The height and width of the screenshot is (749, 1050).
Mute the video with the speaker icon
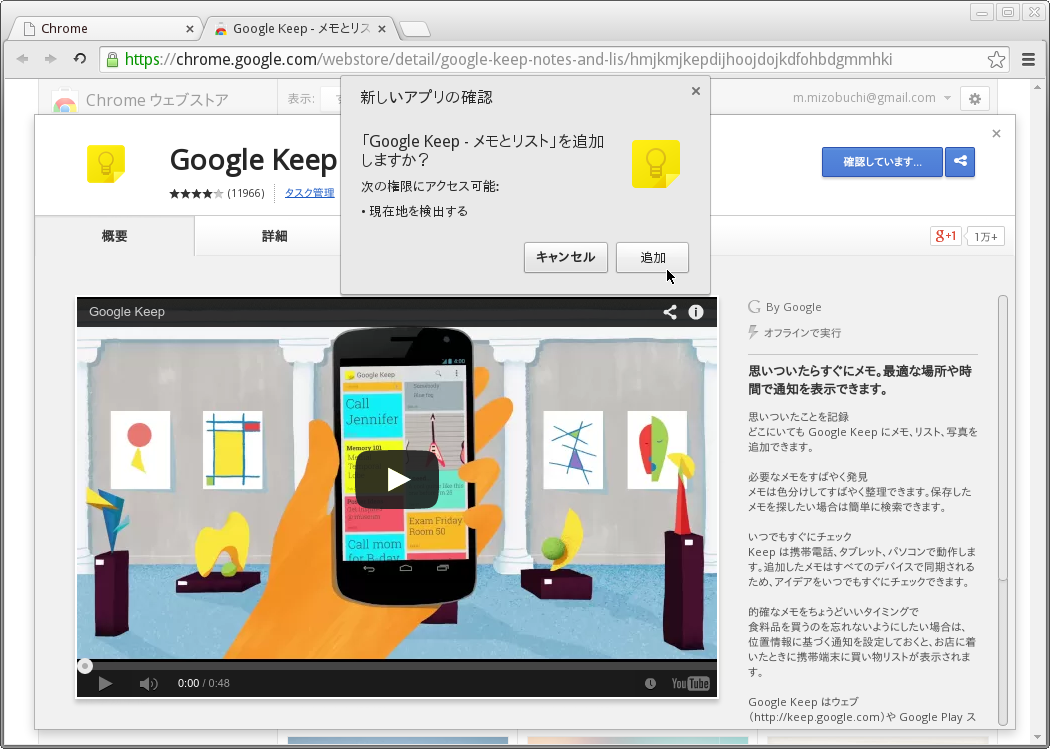148,683
